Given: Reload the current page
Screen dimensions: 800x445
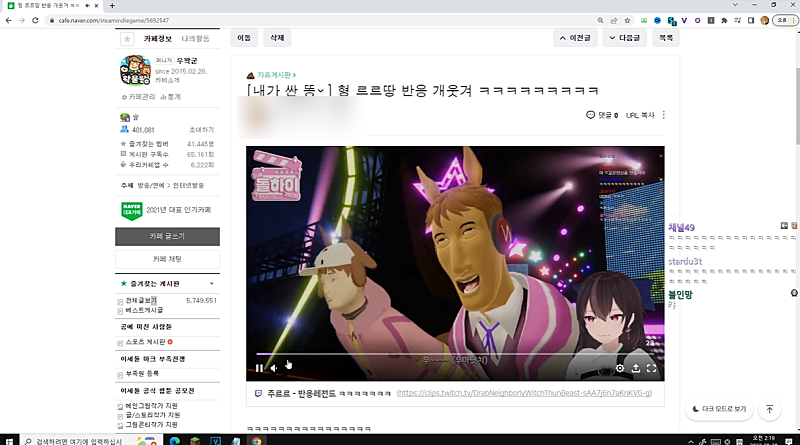Looking at the screenshot, I should (x=35, y=20).
